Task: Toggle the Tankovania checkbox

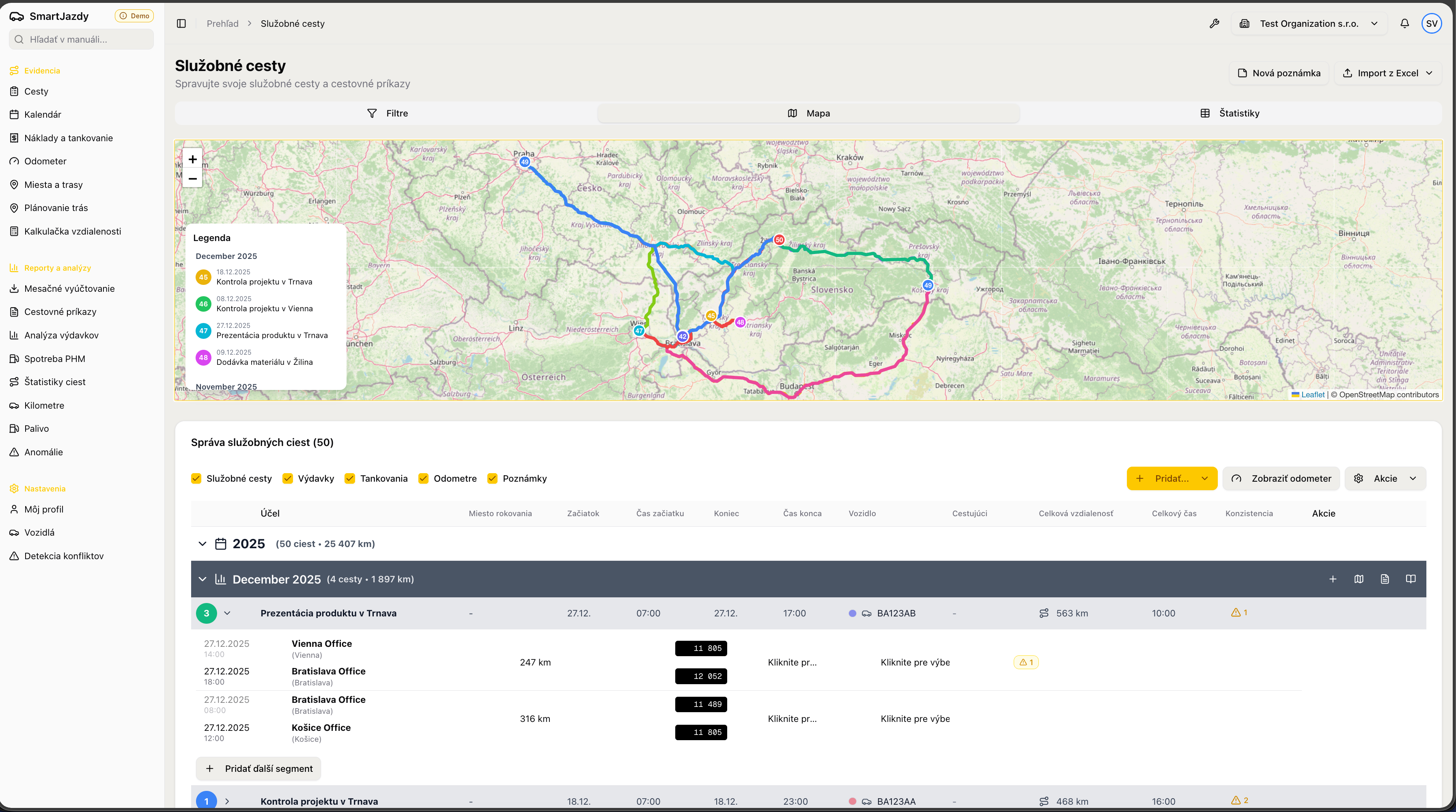Action: 350,478
